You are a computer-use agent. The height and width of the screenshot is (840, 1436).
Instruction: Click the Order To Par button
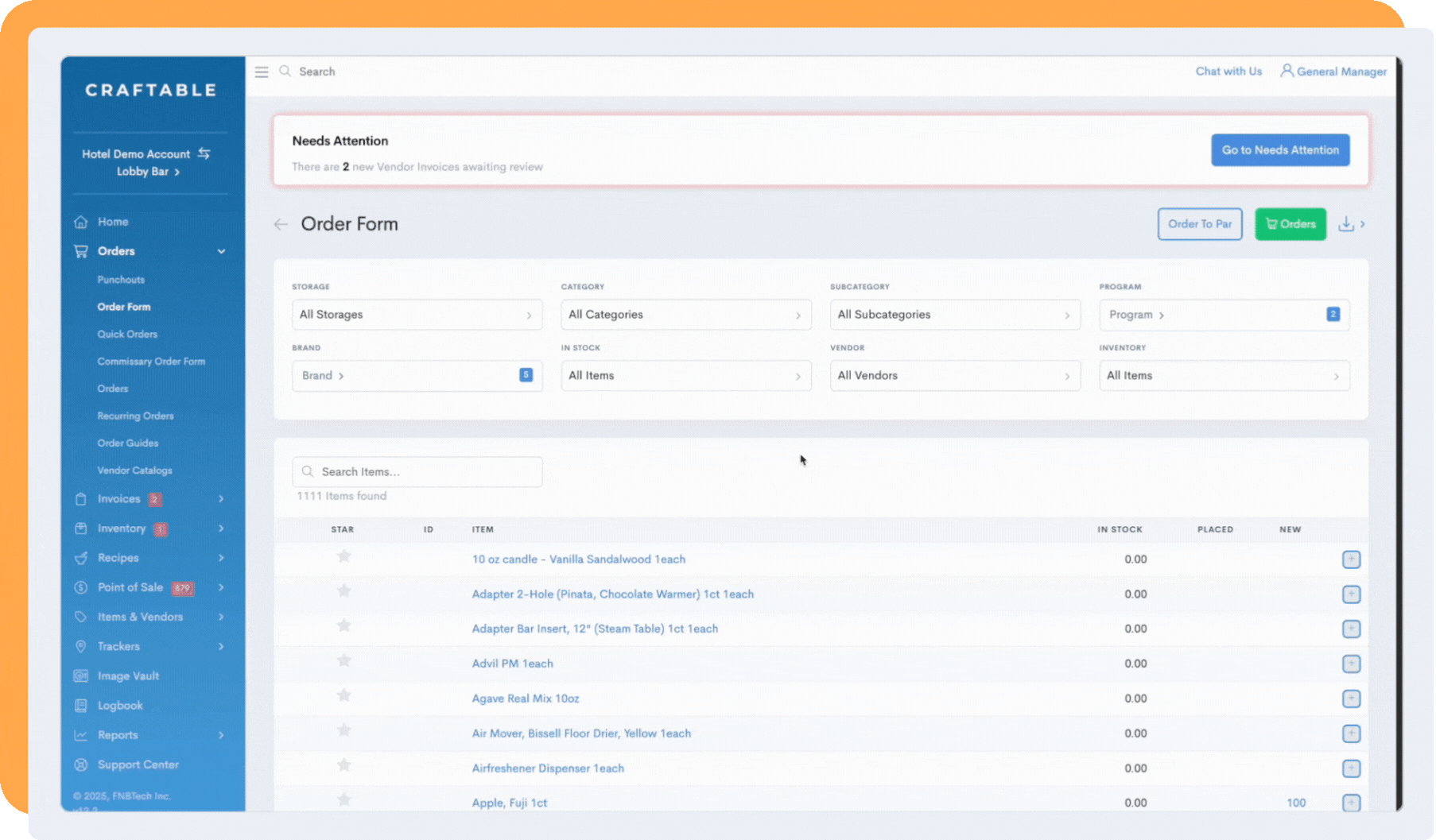[x=1200, y=224]
